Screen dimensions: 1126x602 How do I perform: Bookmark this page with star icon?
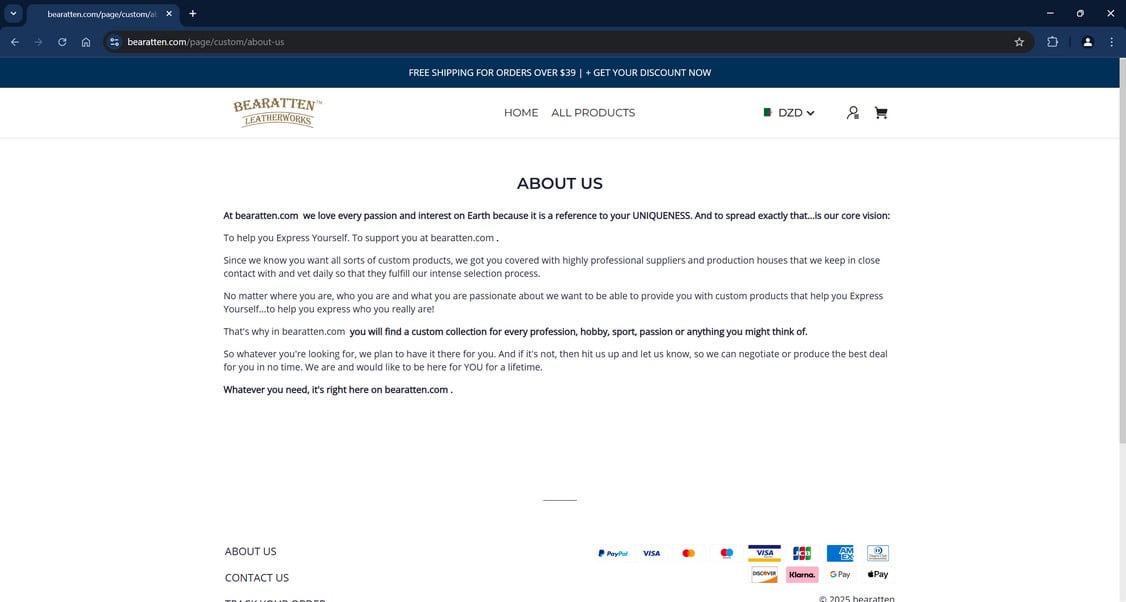coord(1019,42)
